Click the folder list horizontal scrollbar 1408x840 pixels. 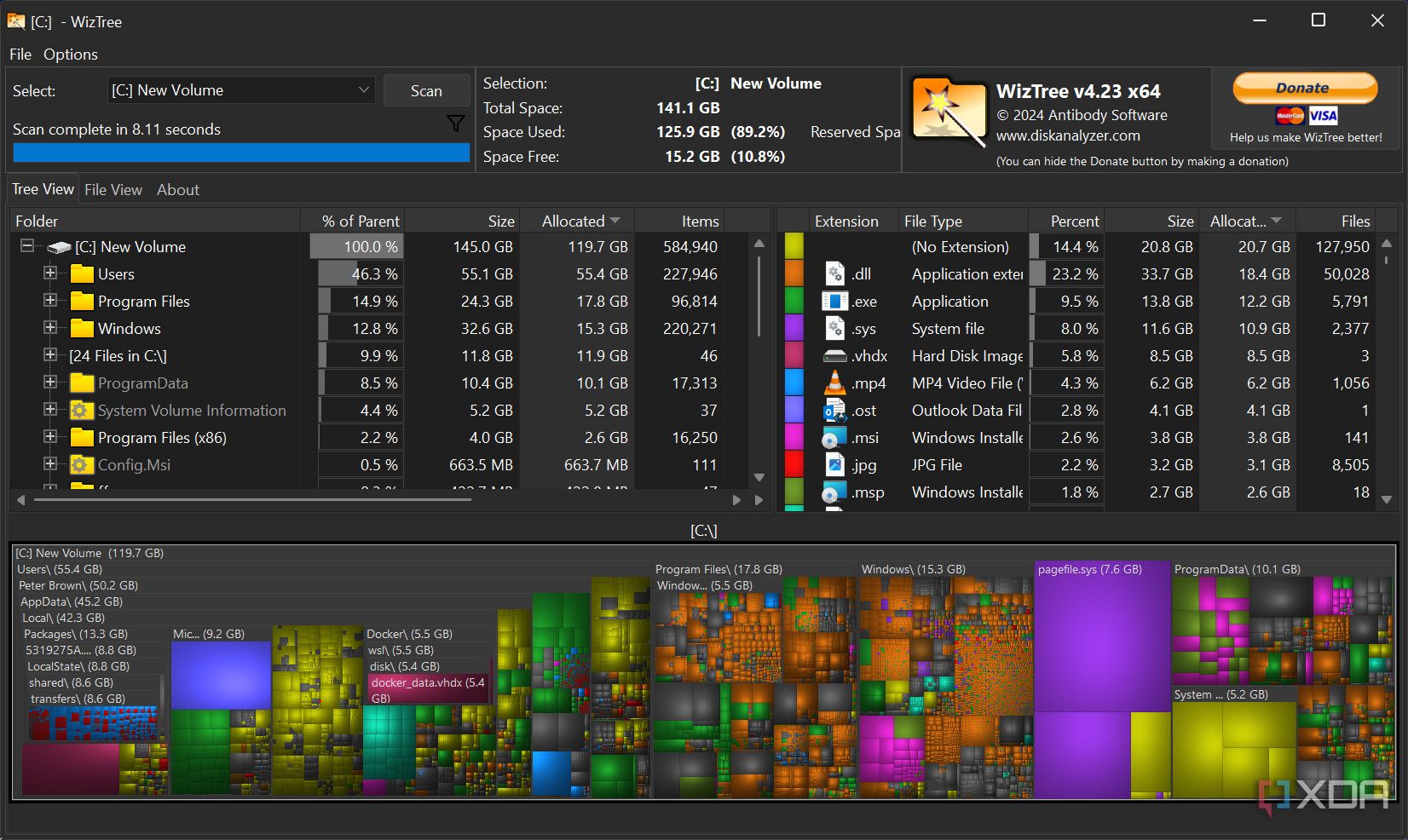pos(252,500)
